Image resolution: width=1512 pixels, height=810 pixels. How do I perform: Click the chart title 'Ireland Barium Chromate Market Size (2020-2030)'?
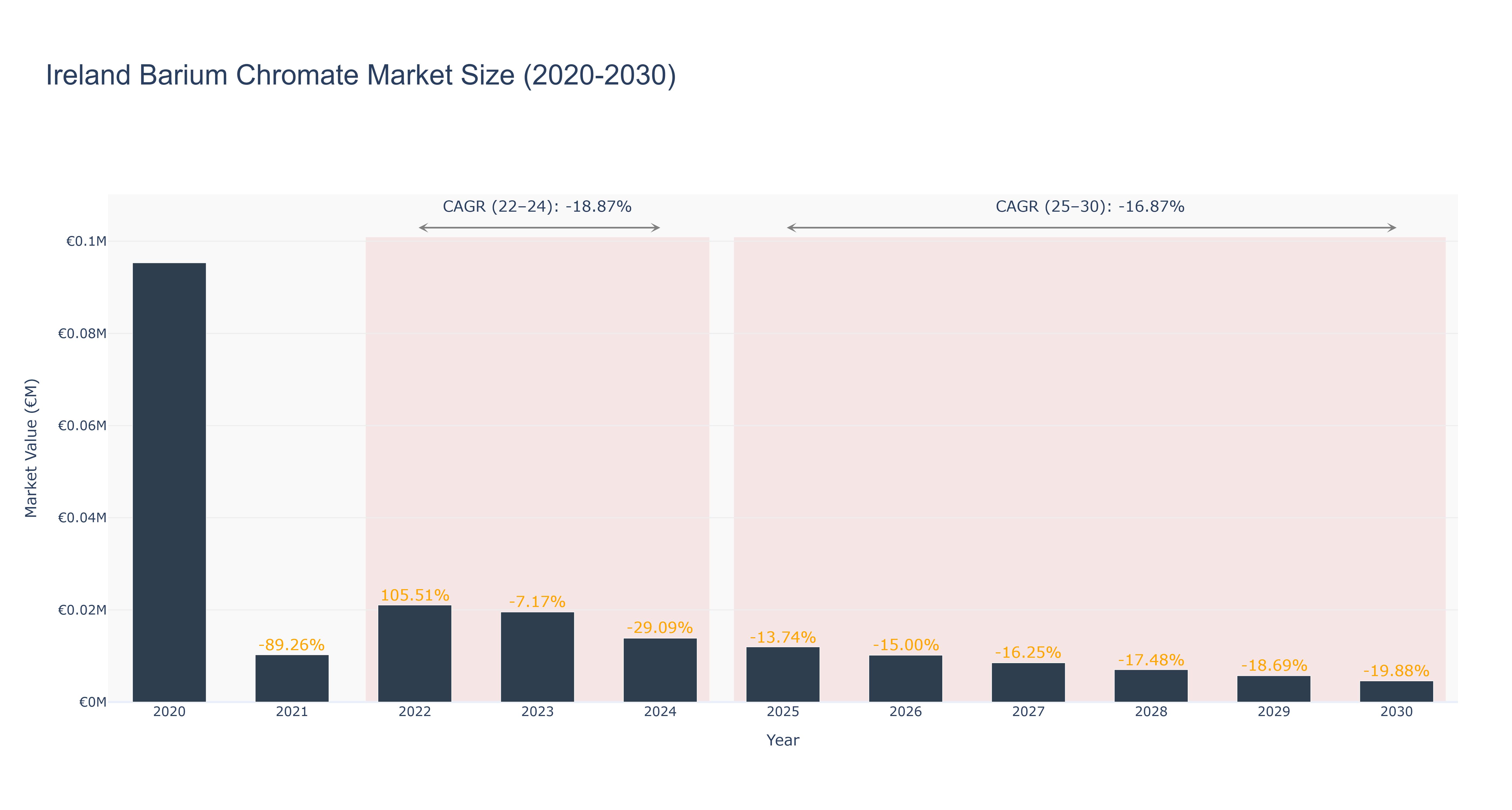tap(361, 76)
